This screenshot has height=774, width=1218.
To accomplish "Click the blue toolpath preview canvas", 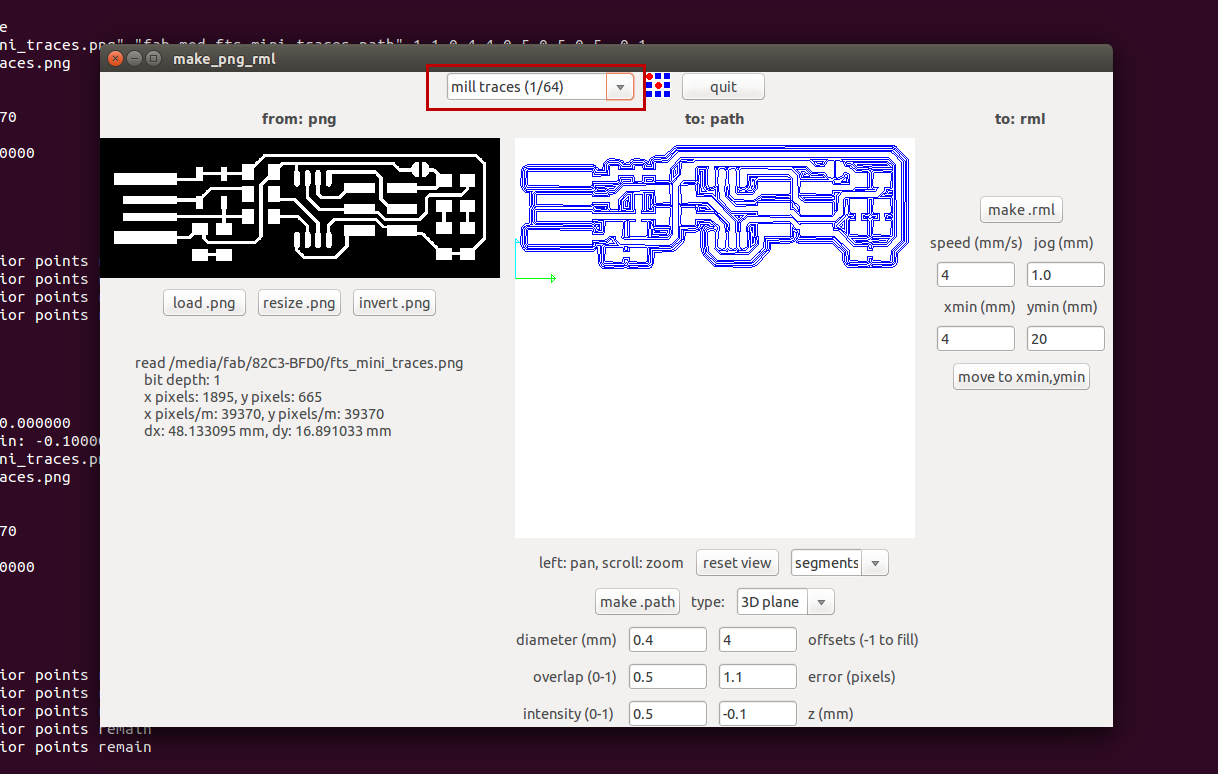I will [714, 338].
